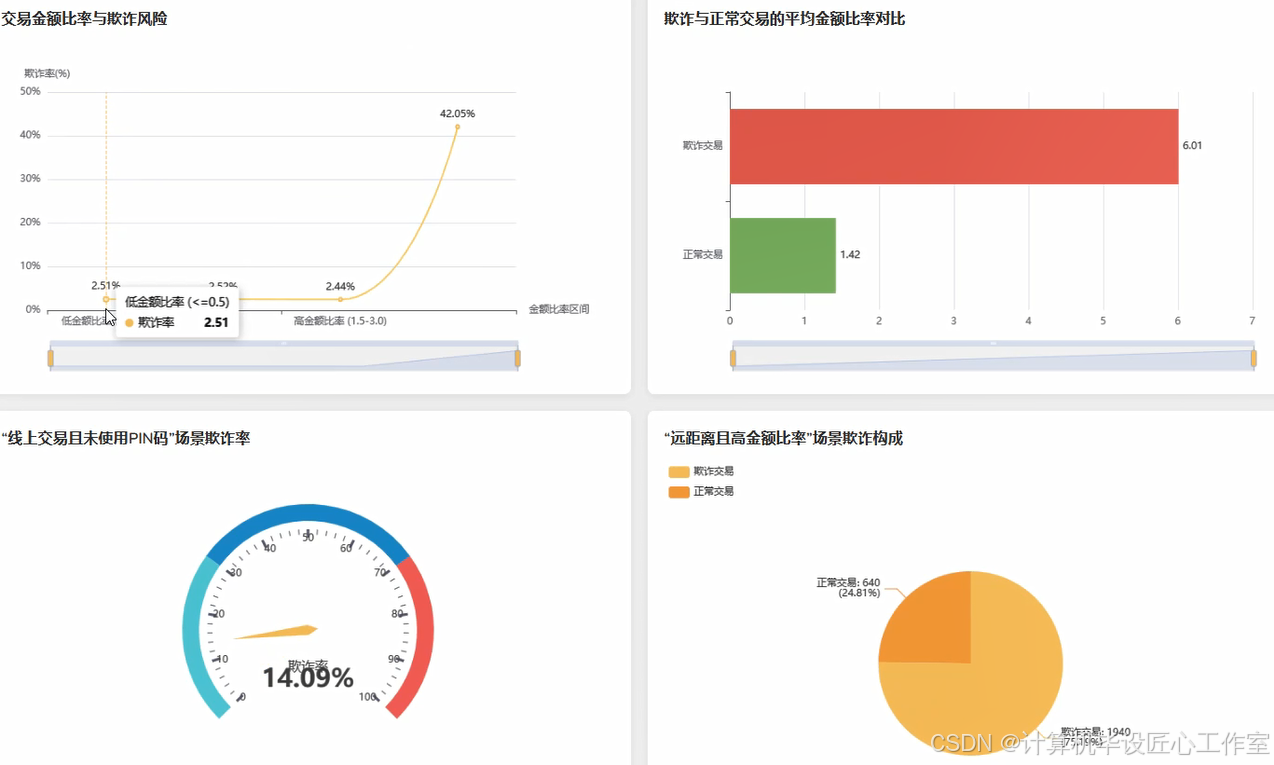
Task: Click the line chart zoom slider track
Action: tap(284, 358)
